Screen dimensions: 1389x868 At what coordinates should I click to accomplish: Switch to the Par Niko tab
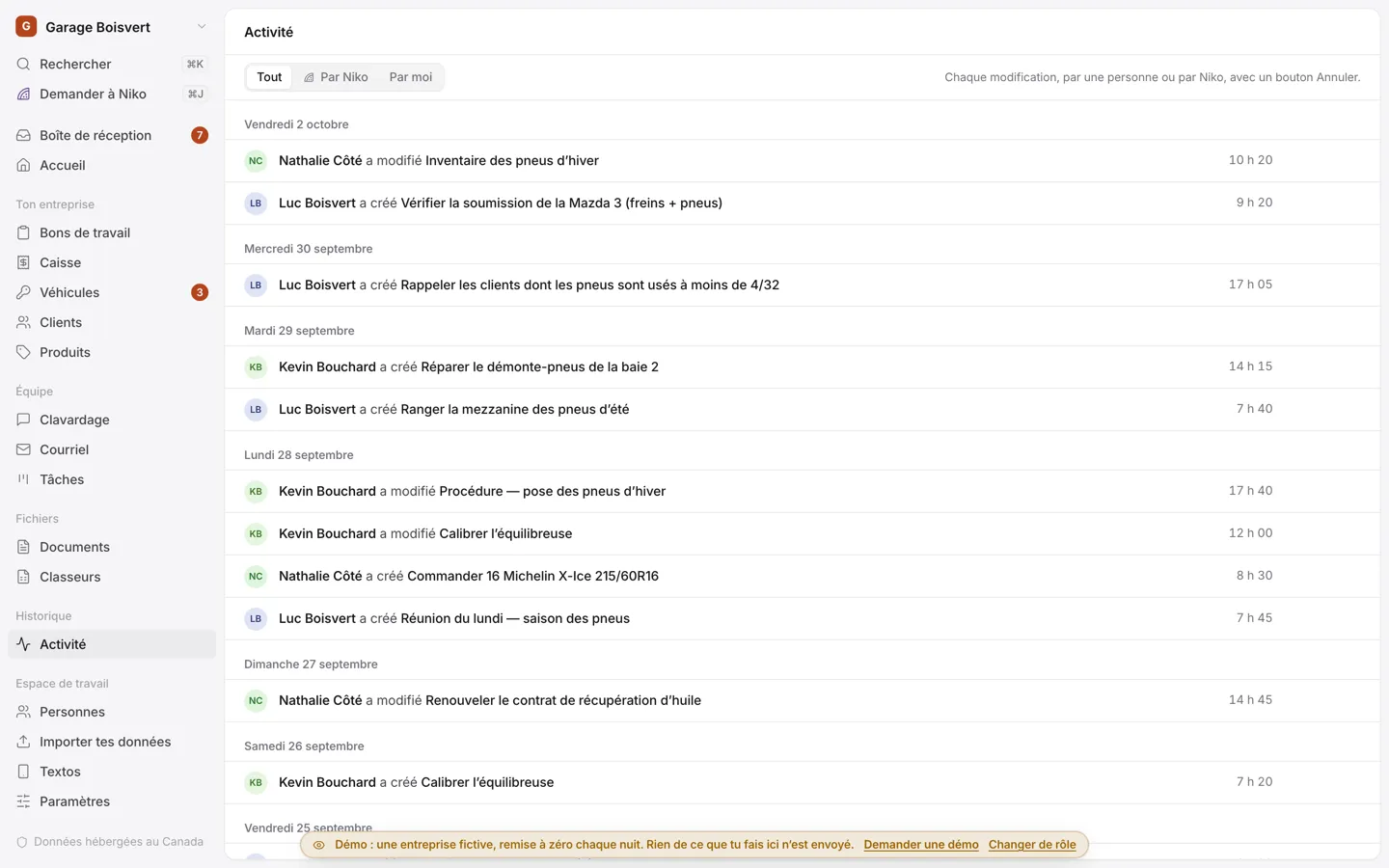click(x=336, y=77)
